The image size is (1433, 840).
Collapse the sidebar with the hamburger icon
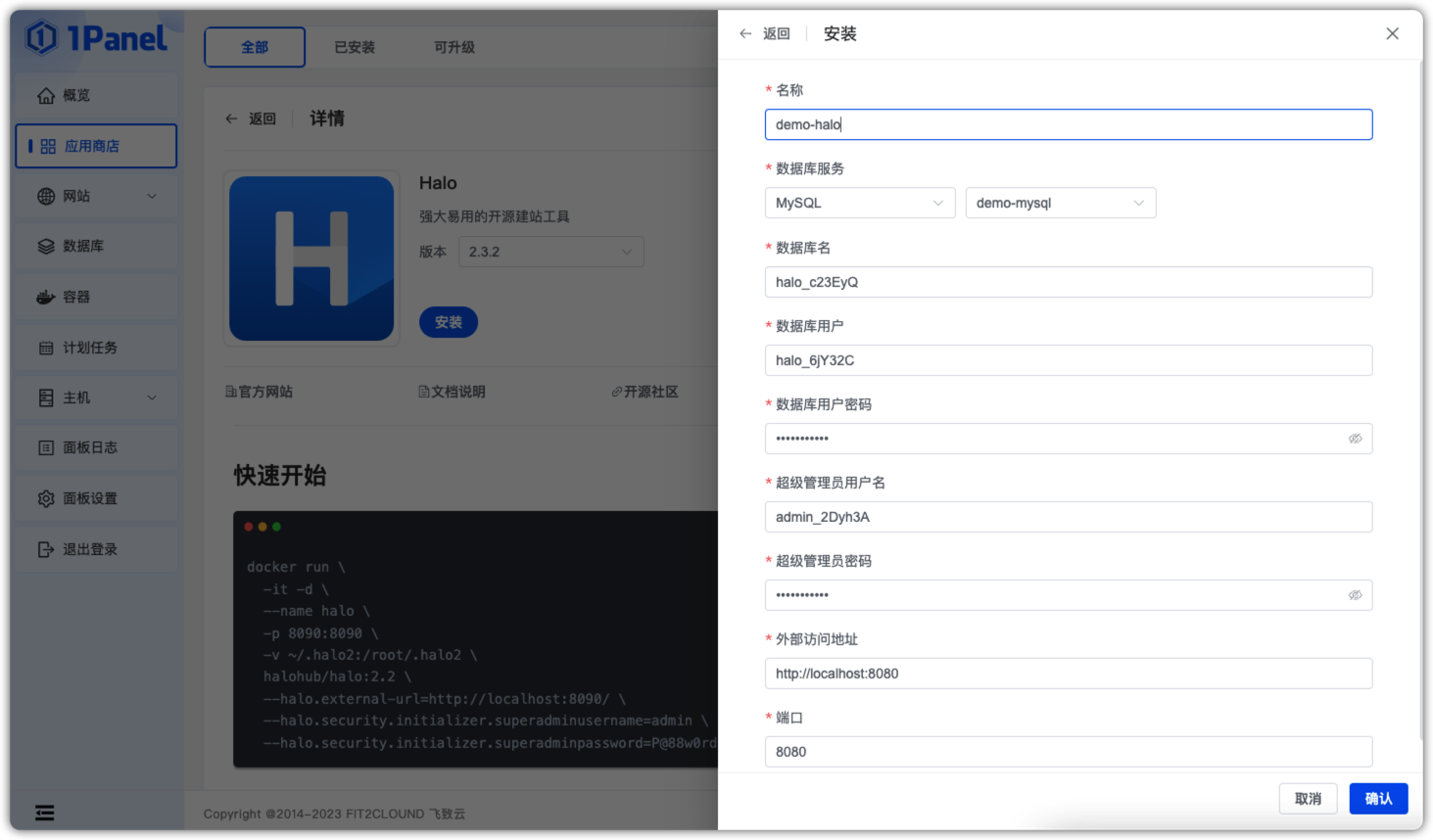[44, 813]
